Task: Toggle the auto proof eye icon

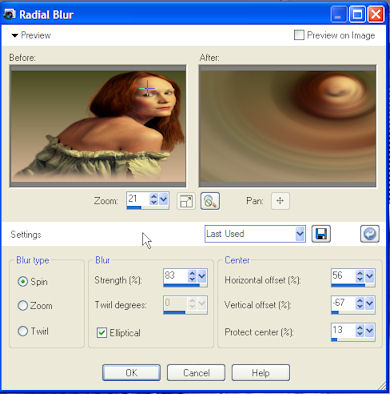Action: (x=210, y=201)
